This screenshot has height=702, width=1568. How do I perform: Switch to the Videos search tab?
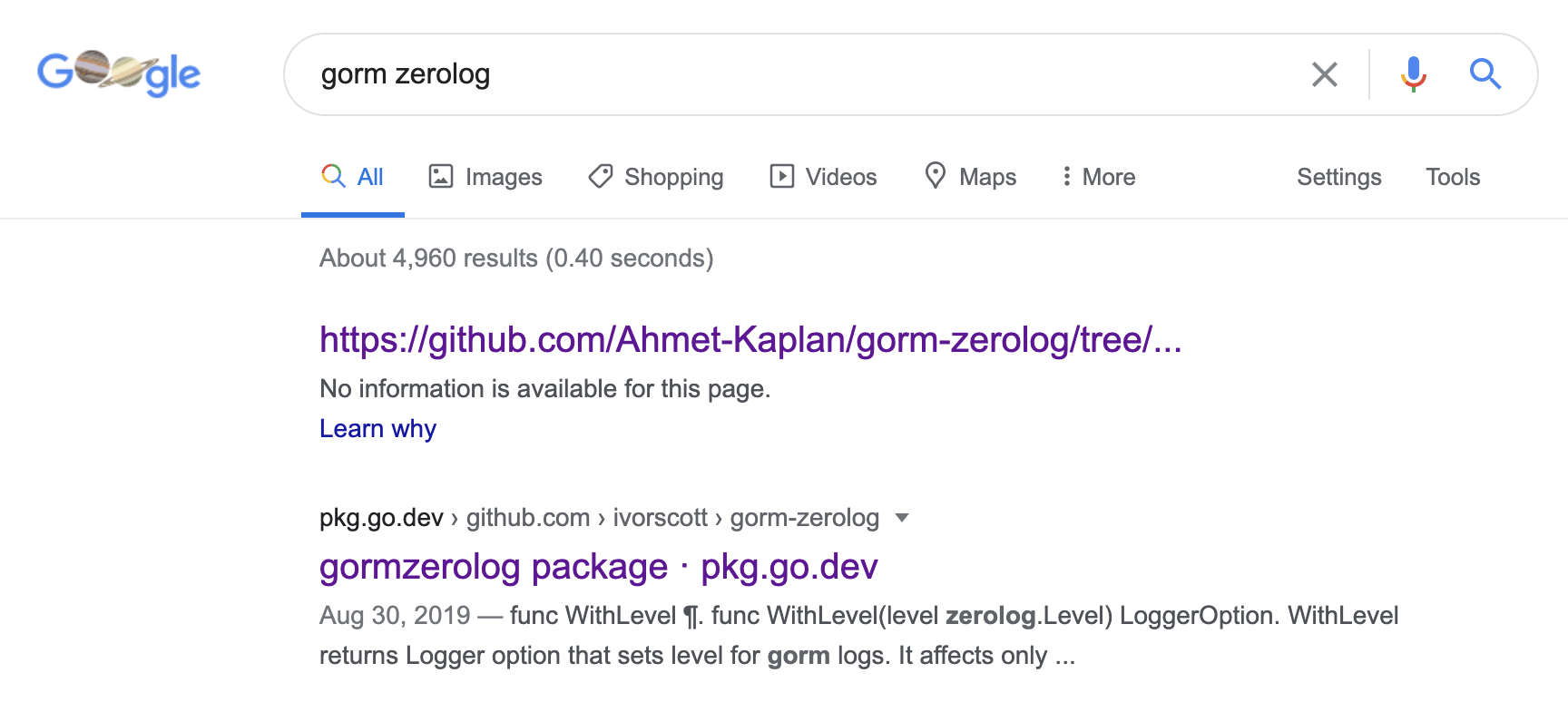(840, 177)
